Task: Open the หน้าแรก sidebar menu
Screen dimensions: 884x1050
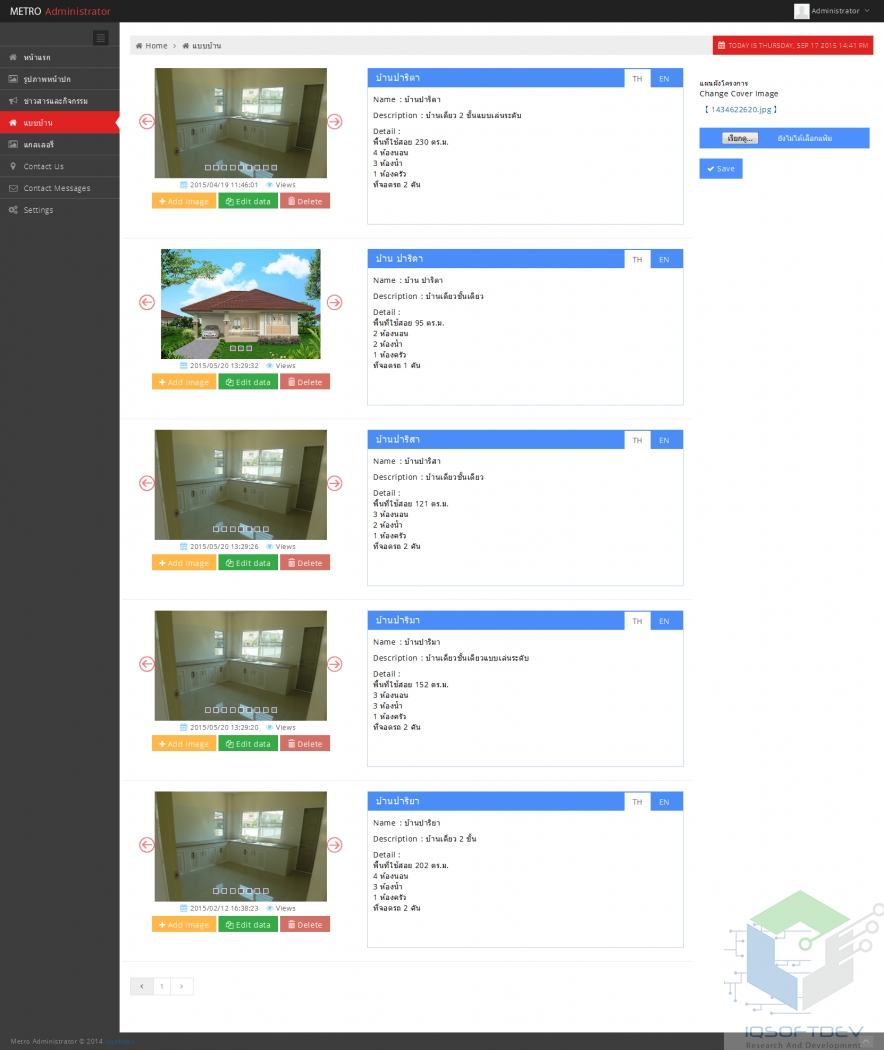Action: point(60,58)
